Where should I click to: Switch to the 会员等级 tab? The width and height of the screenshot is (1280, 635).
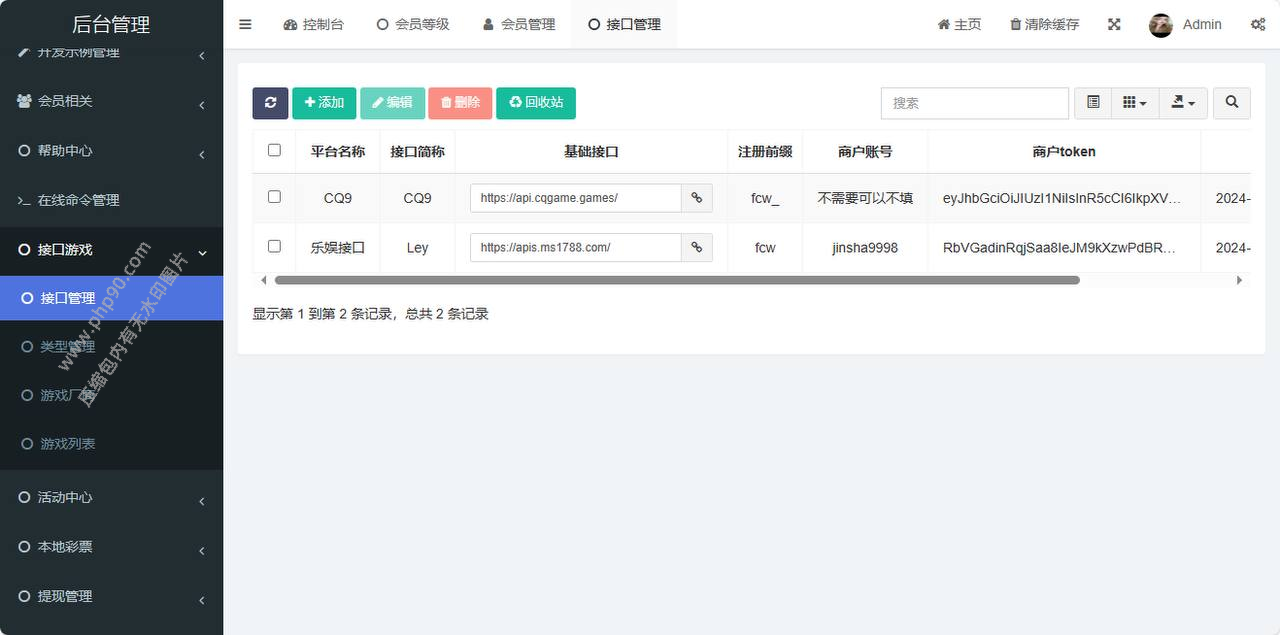(x=413, y=25)
